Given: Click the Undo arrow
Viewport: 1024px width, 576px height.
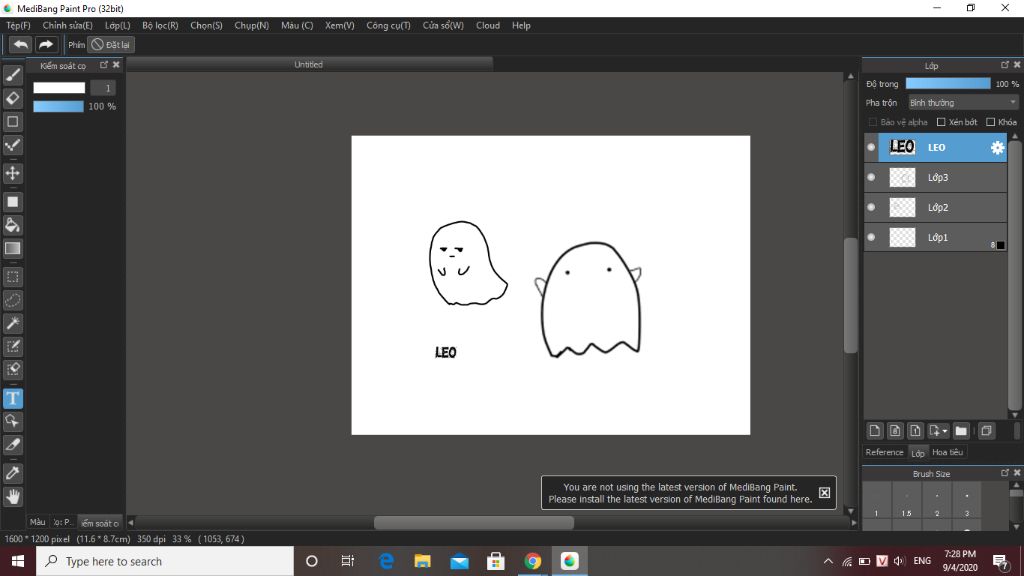Looking at the screenshot, I should [x=20, y=44].
